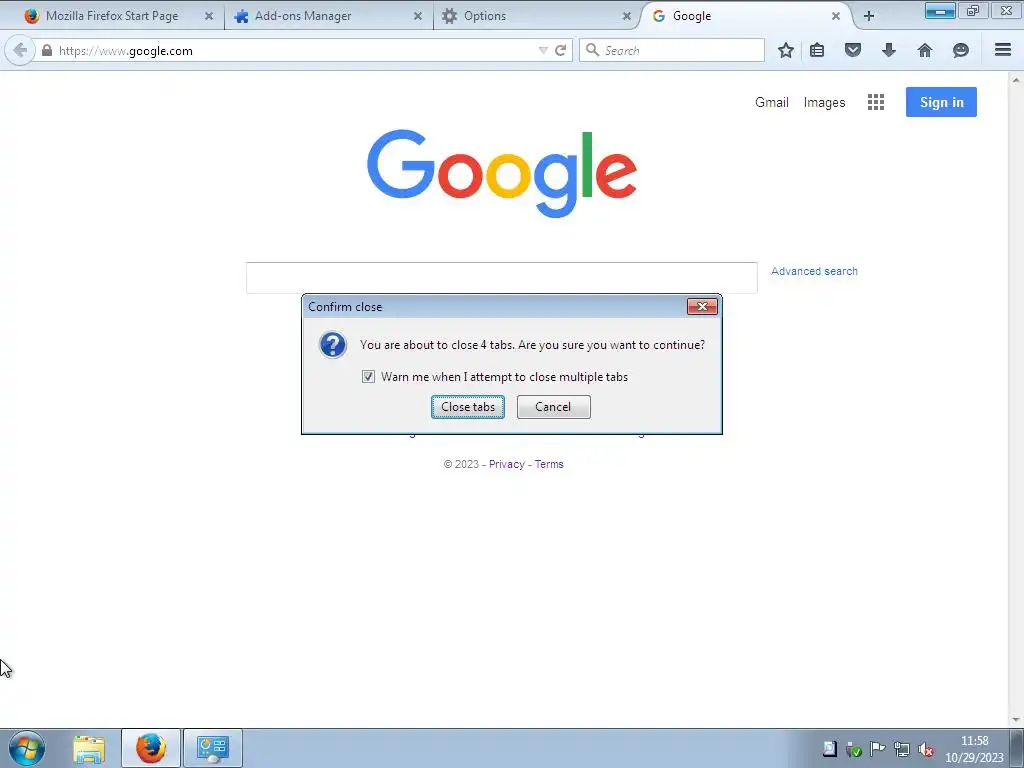This screenshot has width=1024, height=768.
Task: Open the Terms link in footer
Action: [x=549, y=464]
